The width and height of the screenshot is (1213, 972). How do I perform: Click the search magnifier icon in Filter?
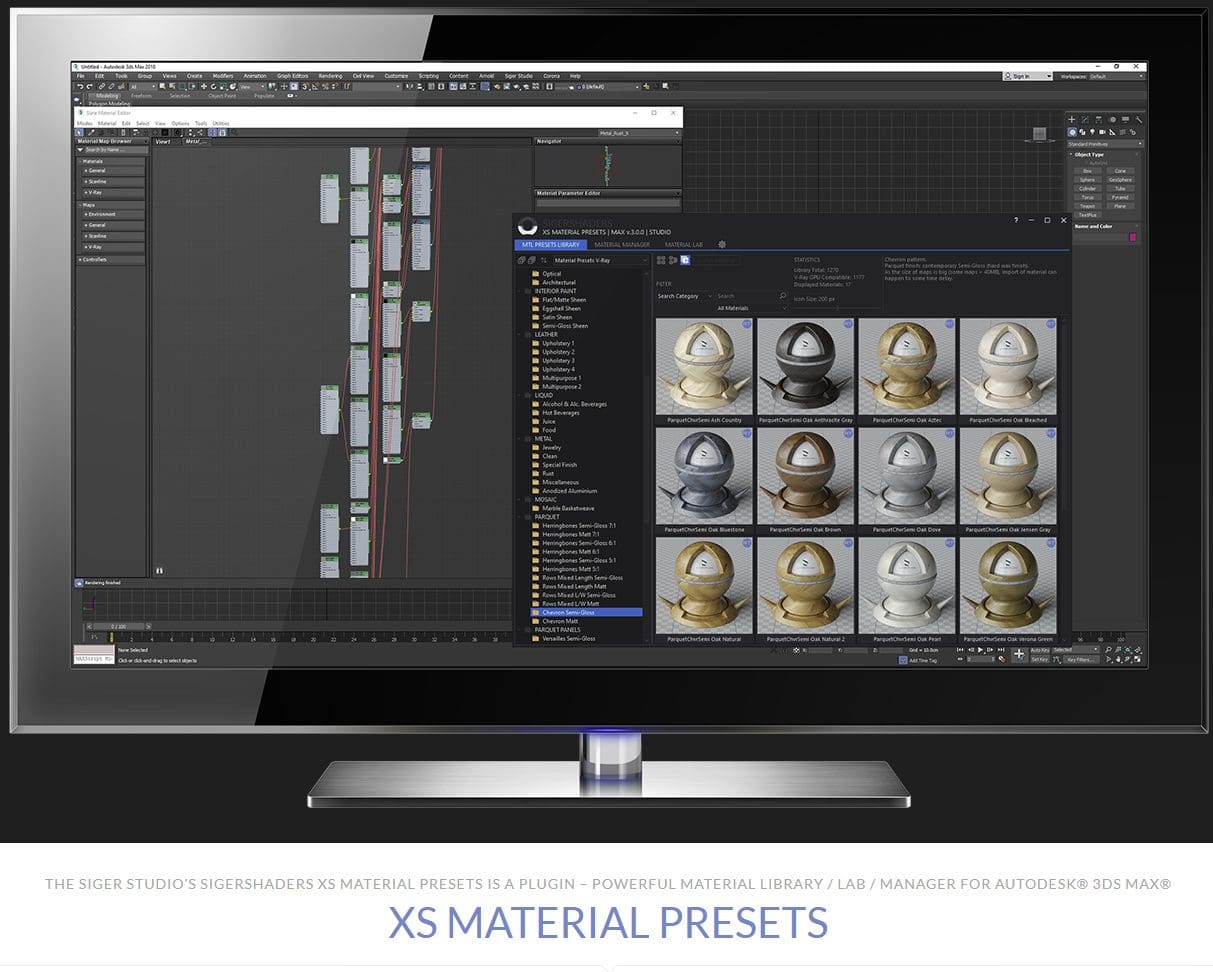point(783,296)
